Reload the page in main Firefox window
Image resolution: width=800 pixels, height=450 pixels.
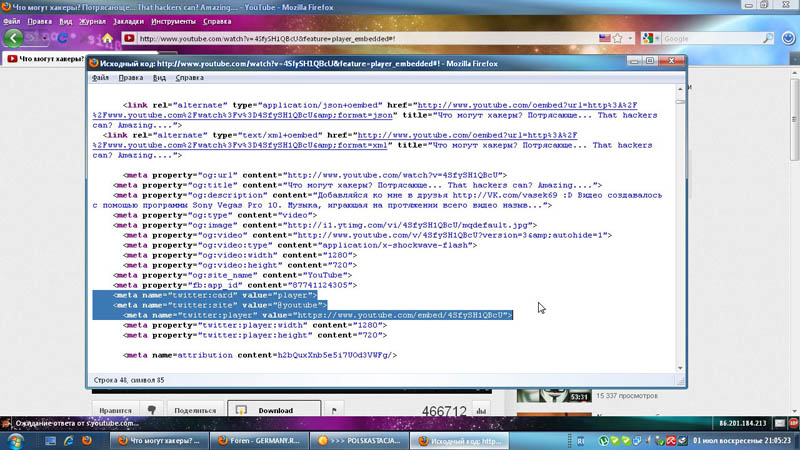pyautogui.click(x=62, y=38)
